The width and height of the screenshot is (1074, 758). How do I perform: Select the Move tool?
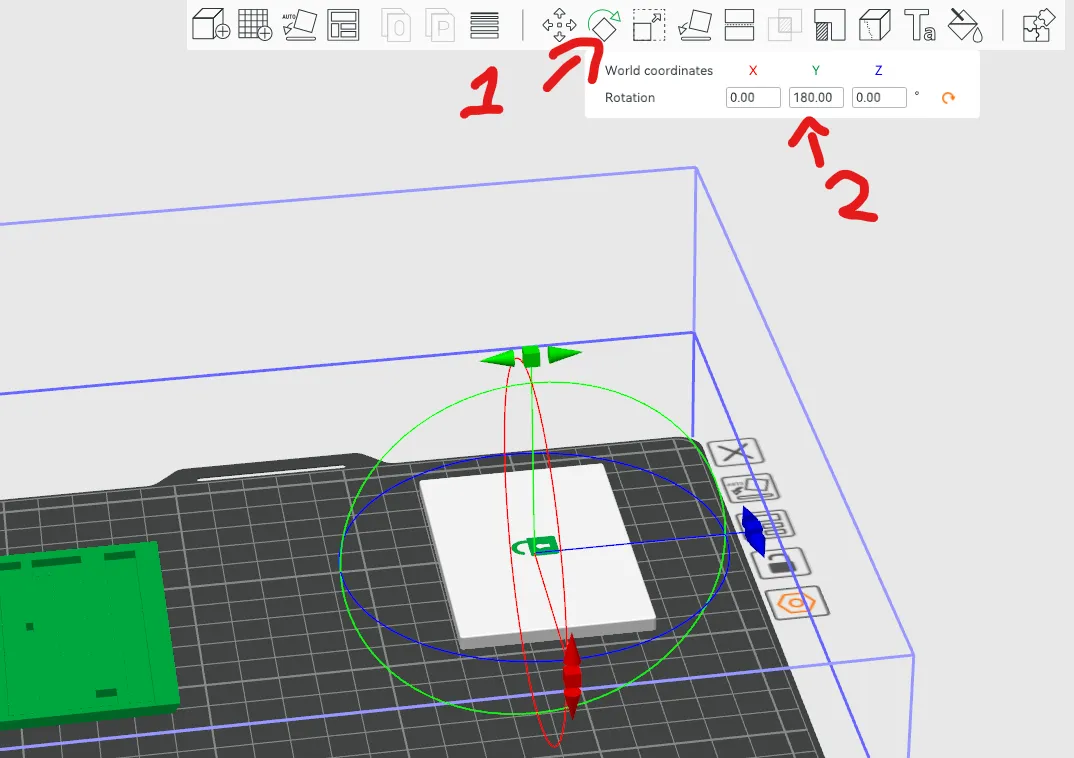coord(559,25)
